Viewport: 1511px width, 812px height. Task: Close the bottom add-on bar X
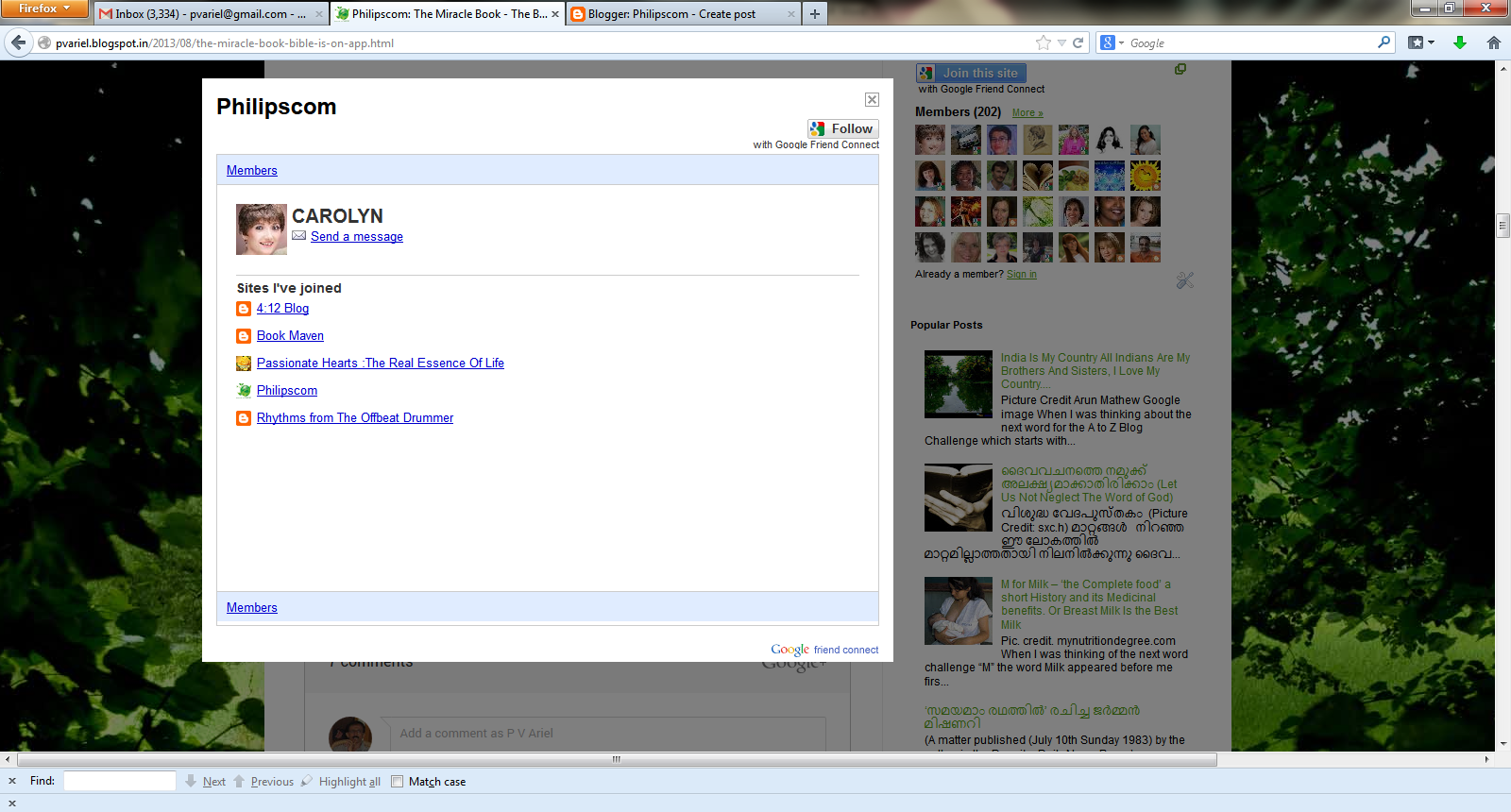point(12,804)
